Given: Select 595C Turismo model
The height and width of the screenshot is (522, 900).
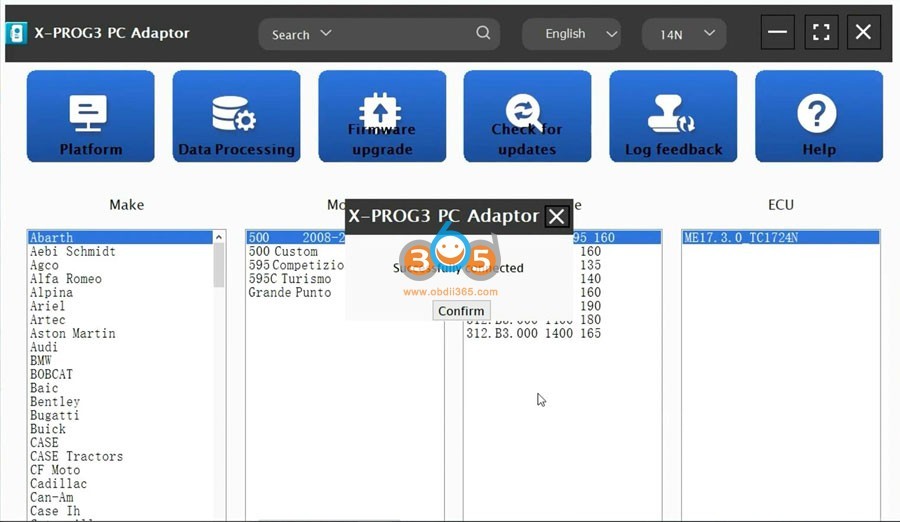Looking at the screenshot, I should (x=296, y=279).
